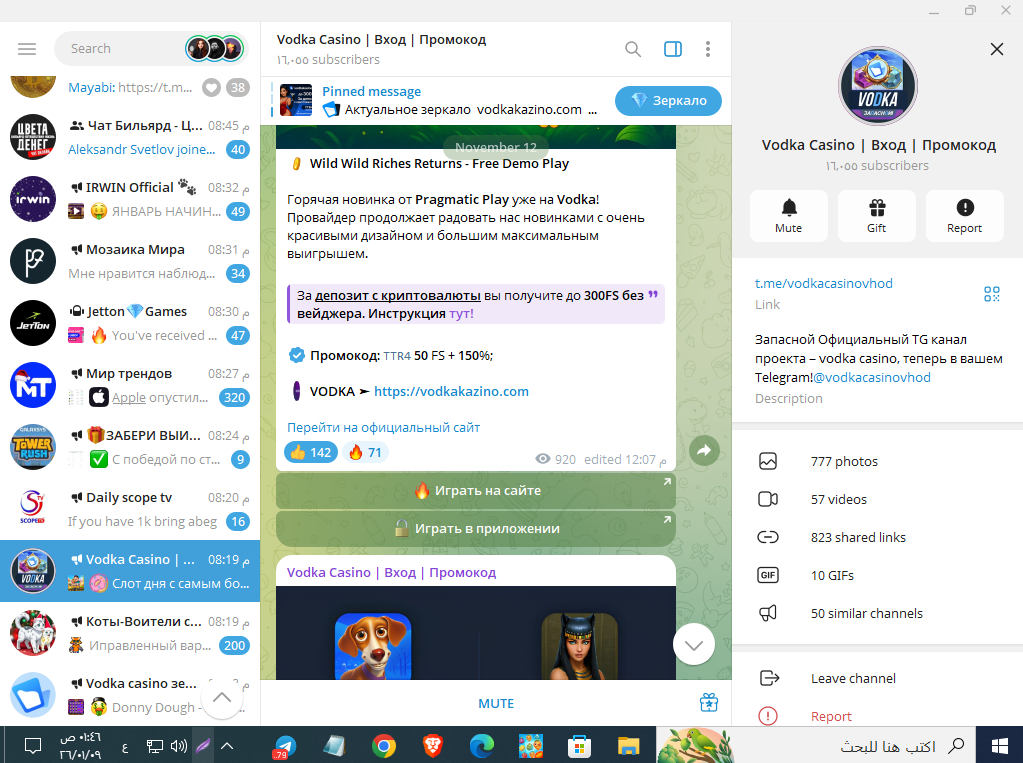Viewport: 1023px width, 763px height.
Task: Open the https://vodkakazino.com link
Action: (451, 392)
